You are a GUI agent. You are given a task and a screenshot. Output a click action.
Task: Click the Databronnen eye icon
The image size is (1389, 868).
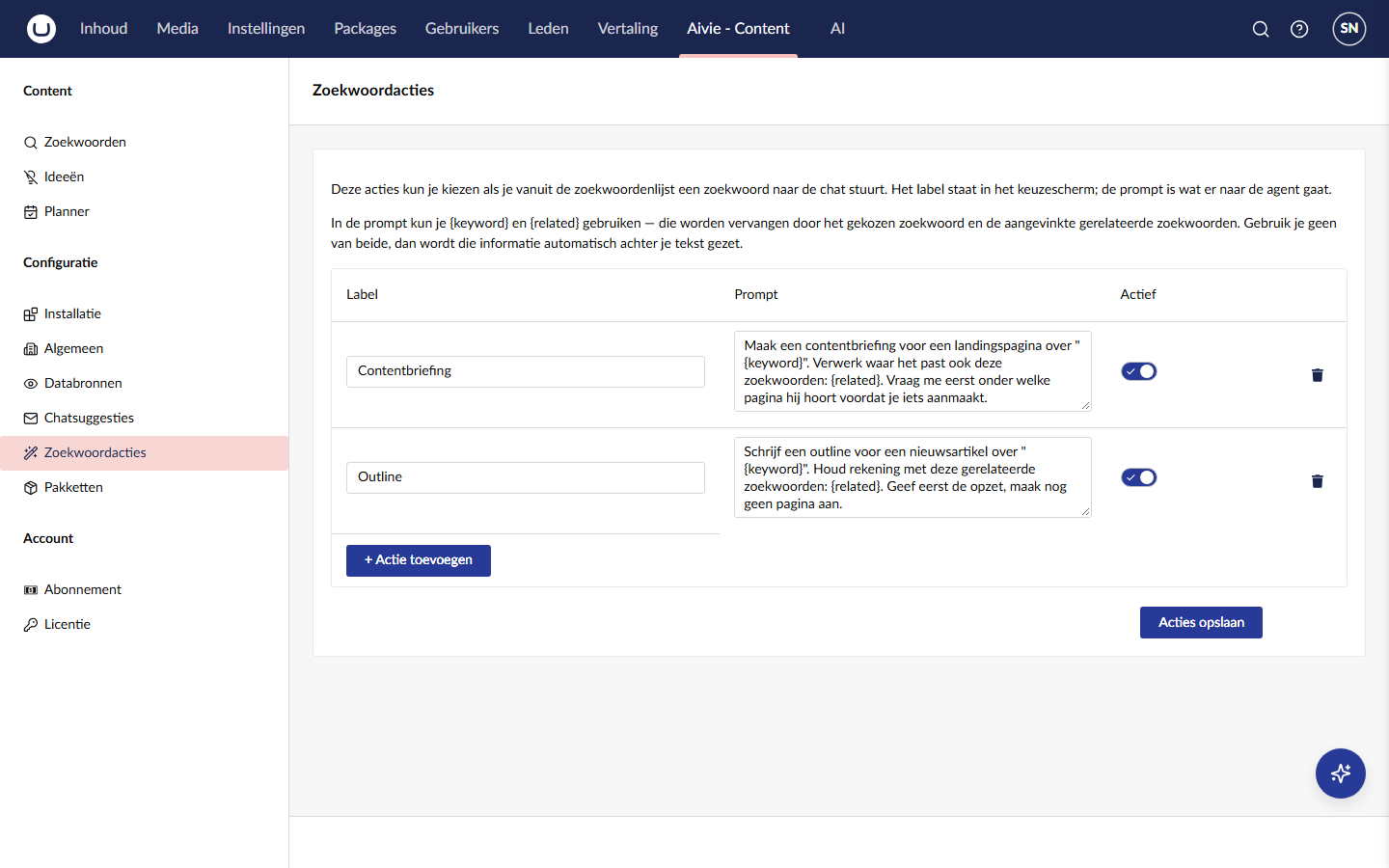(x=31, y=384)
